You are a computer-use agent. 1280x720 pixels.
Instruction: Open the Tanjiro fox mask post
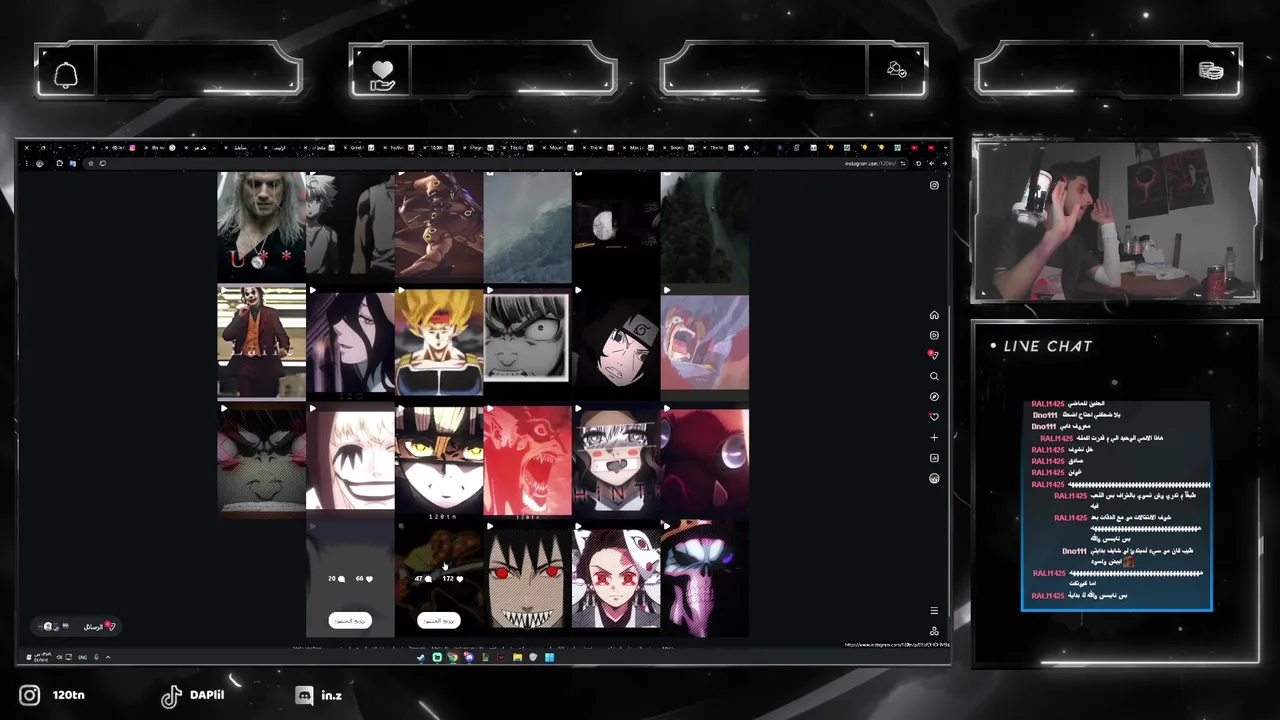click(616, 578)
